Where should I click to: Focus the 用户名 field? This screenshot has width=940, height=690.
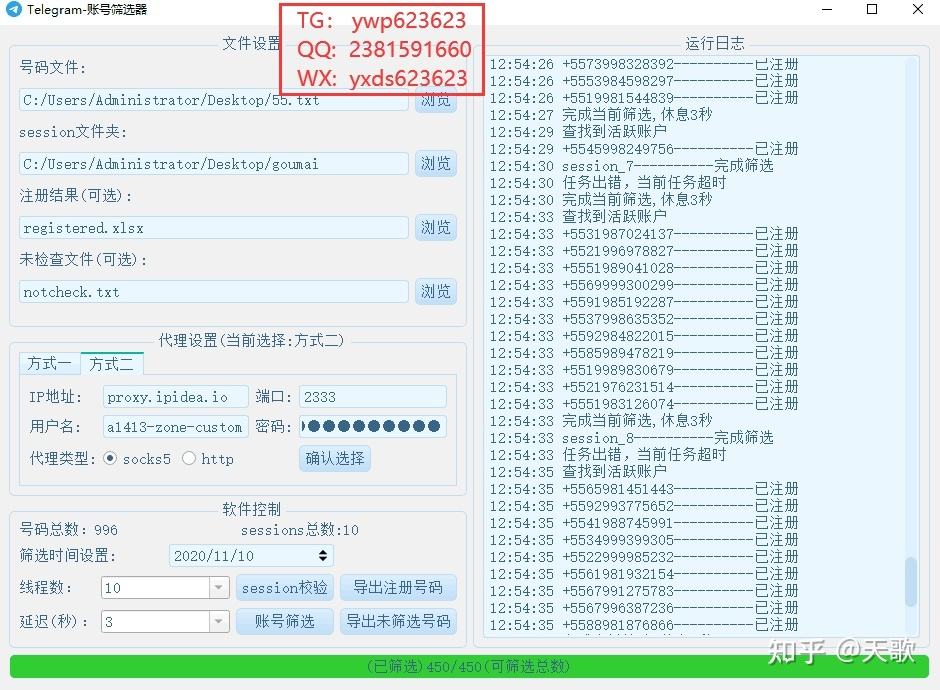(x=176, y=427)
